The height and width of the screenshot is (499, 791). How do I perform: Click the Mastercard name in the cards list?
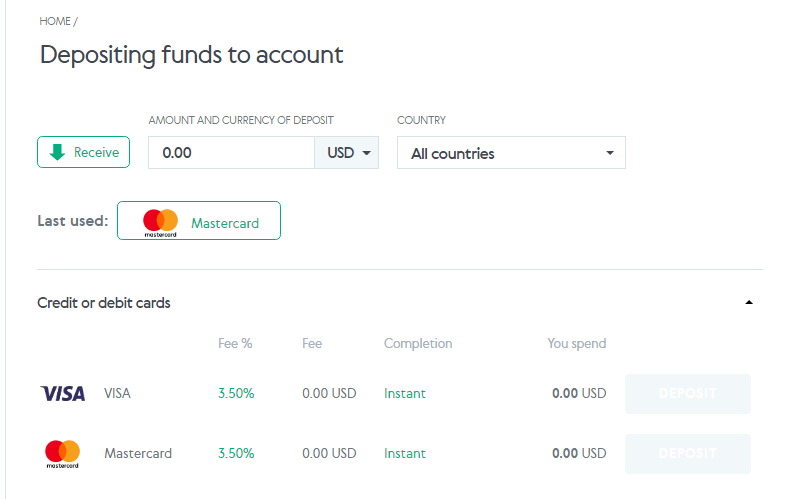[x=138, y=454]
